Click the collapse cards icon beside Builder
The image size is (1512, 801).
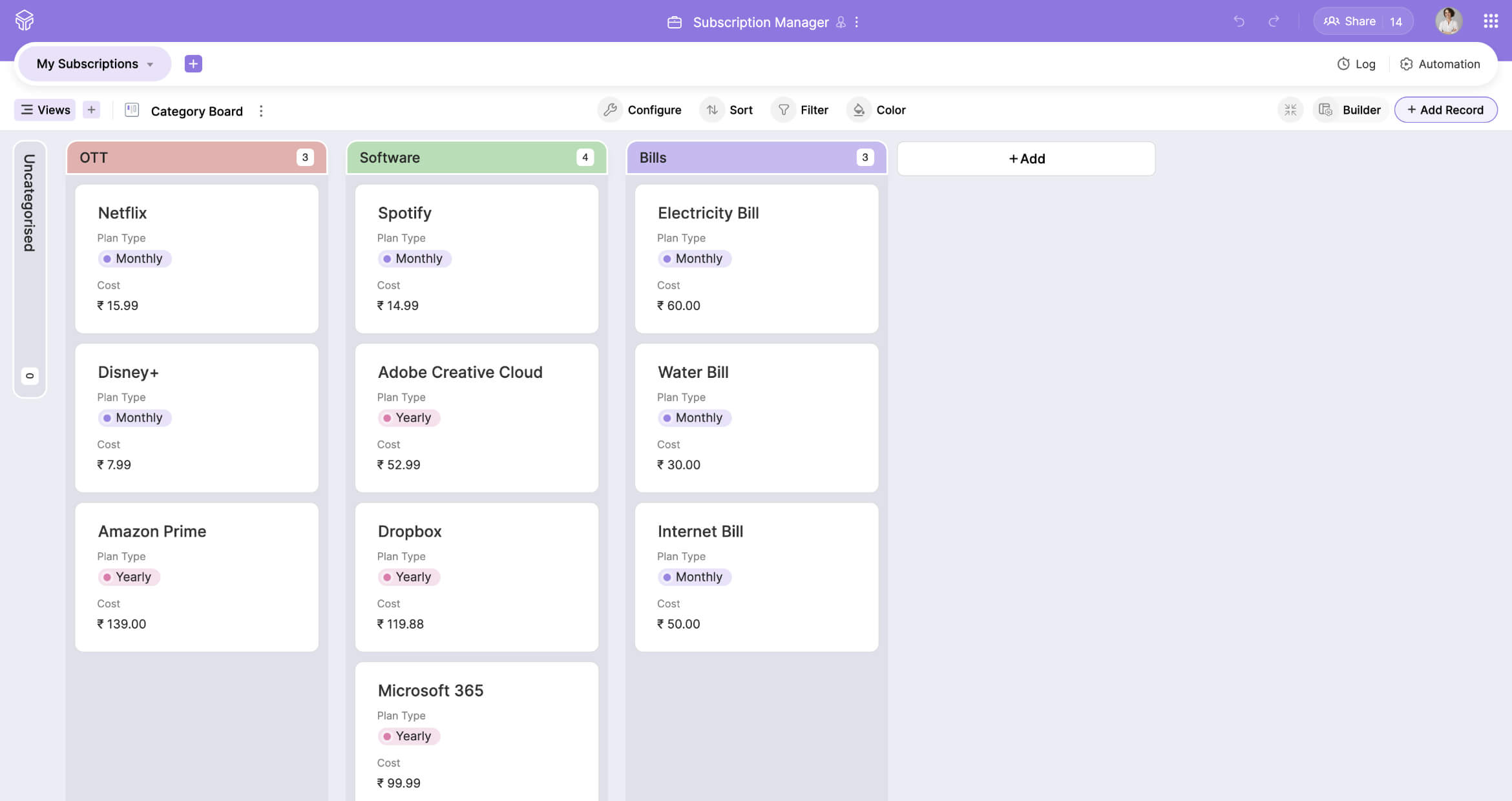tap(1290, 110)
